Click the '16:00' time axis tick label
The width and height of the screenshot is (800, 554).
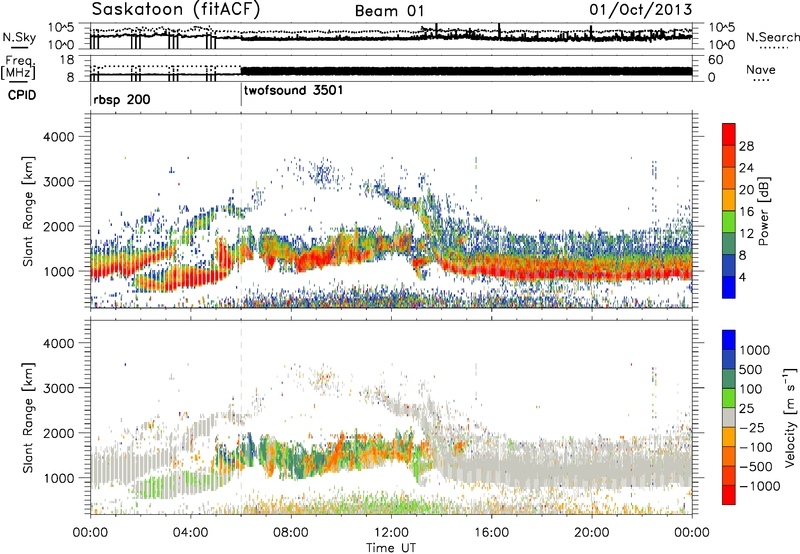[491, 533]
